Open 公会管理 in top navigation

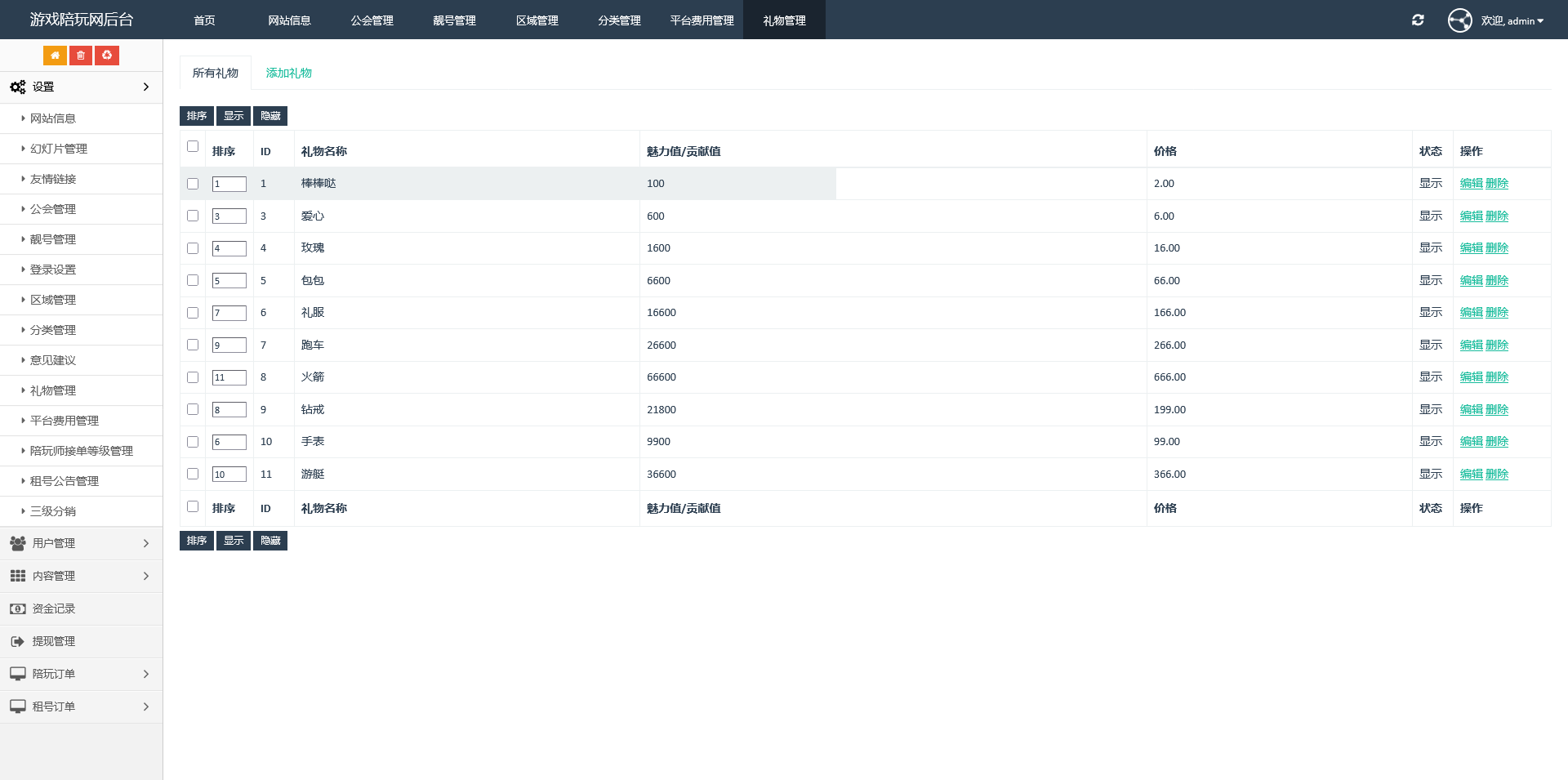(372, 20)
